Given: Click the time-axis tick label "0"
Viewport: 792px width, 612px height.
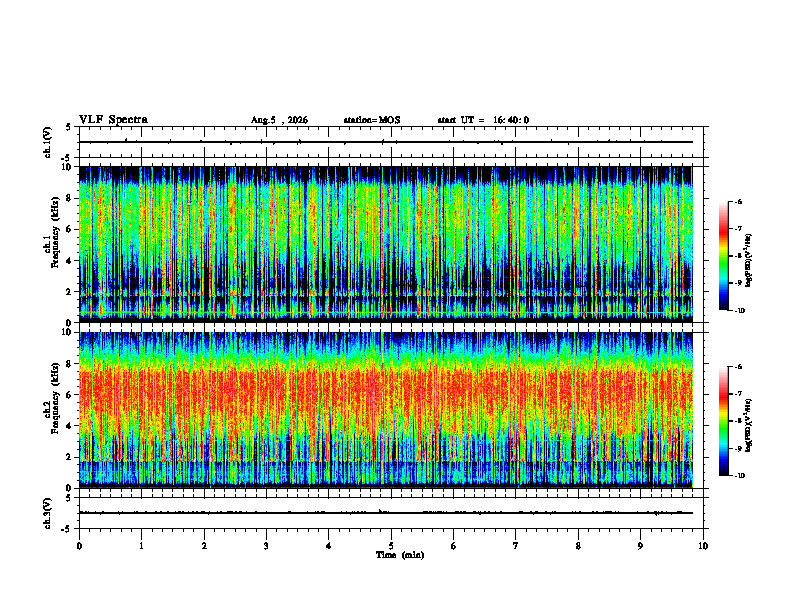Looking at the screenshot, I should click(x=79, y=546).
